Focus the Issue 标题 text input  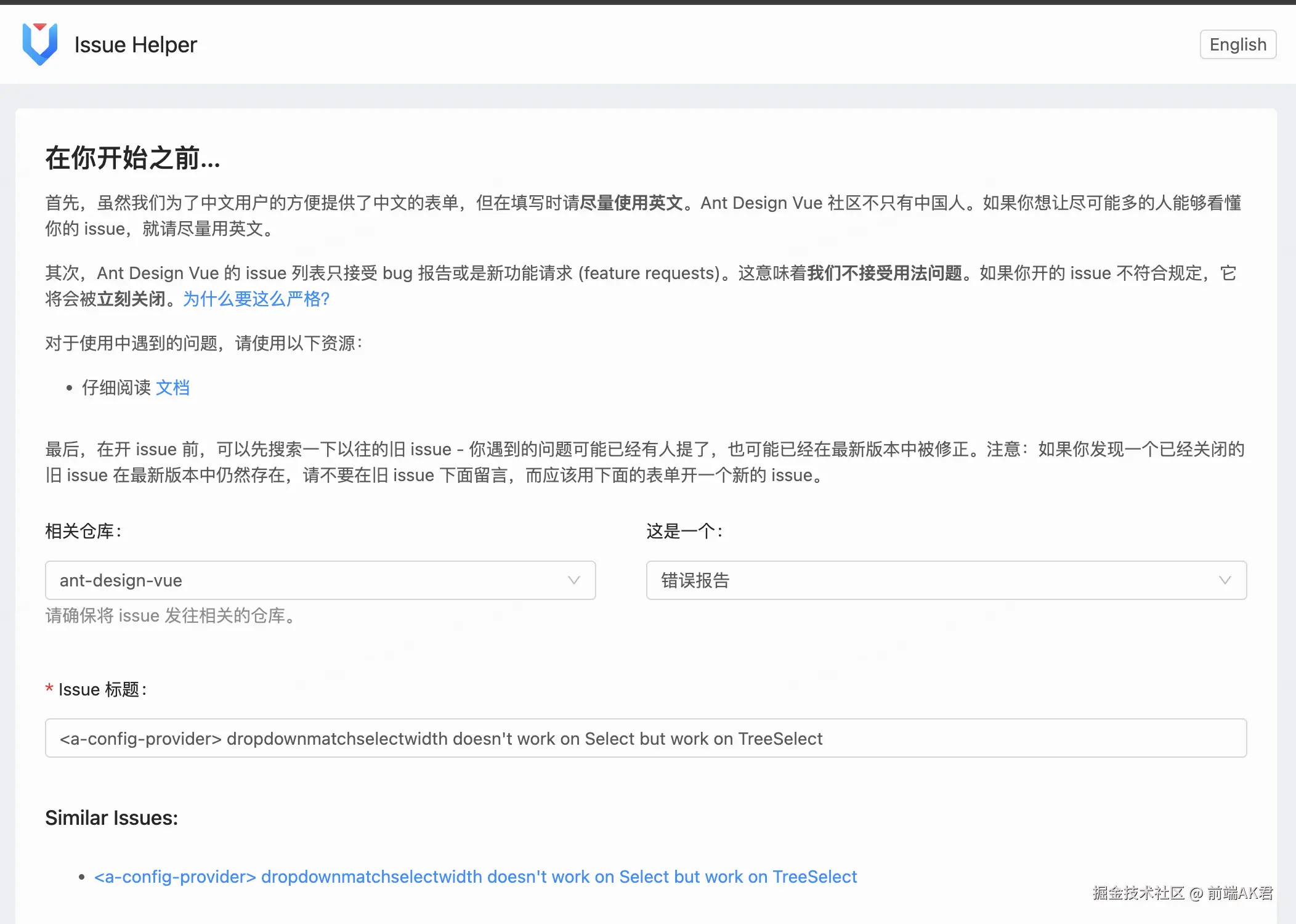pyautogui.click(x=646, y=738)
